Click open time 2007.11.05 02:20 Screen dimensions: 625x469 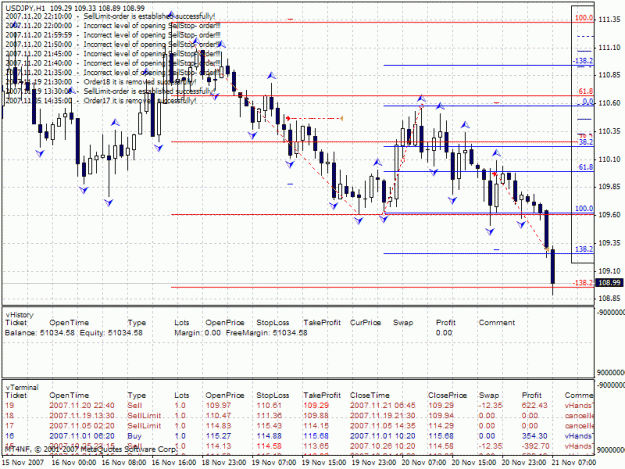[82, 426]
